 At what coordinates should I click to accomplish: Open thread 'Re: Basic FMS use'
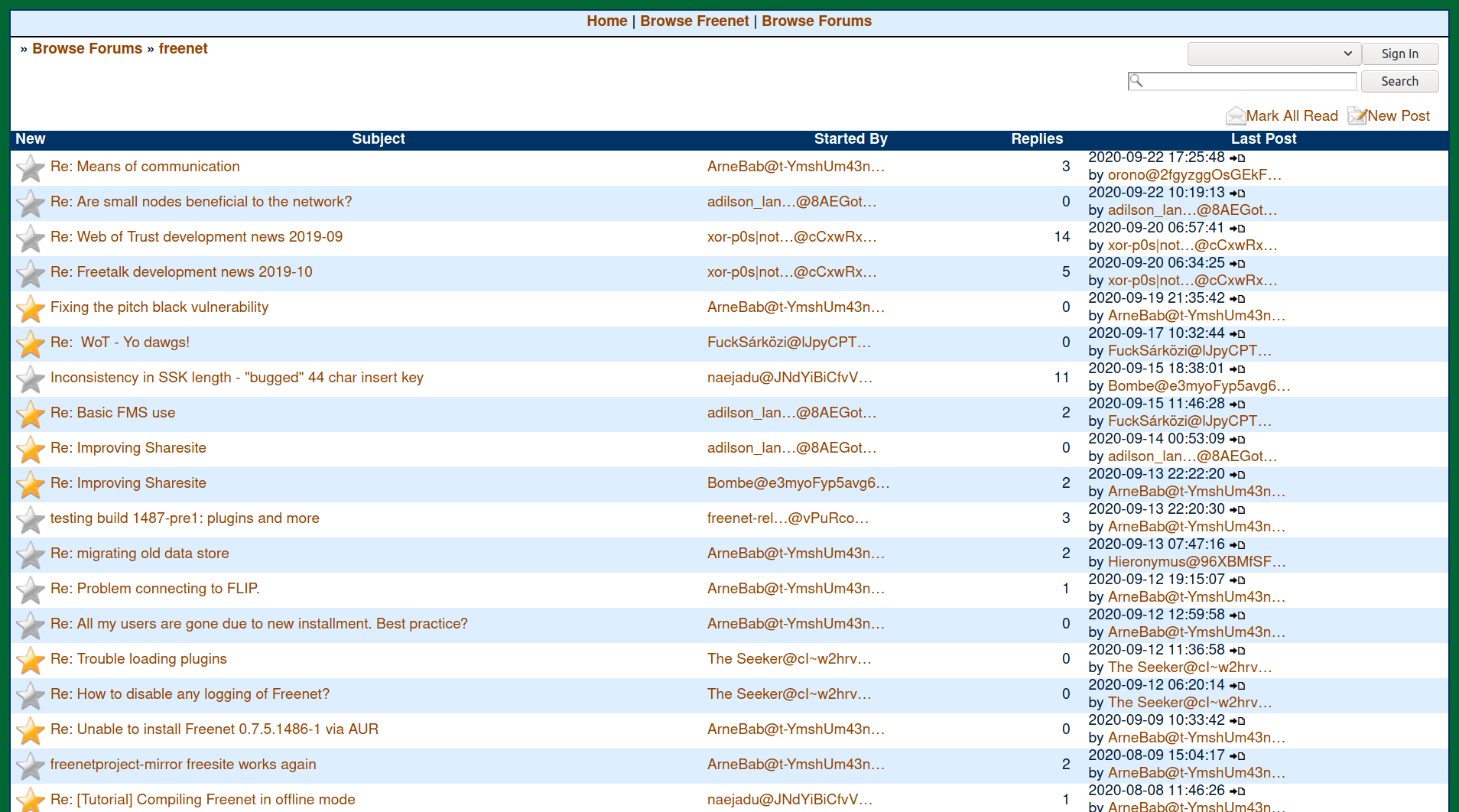click(x=112, y=413)
